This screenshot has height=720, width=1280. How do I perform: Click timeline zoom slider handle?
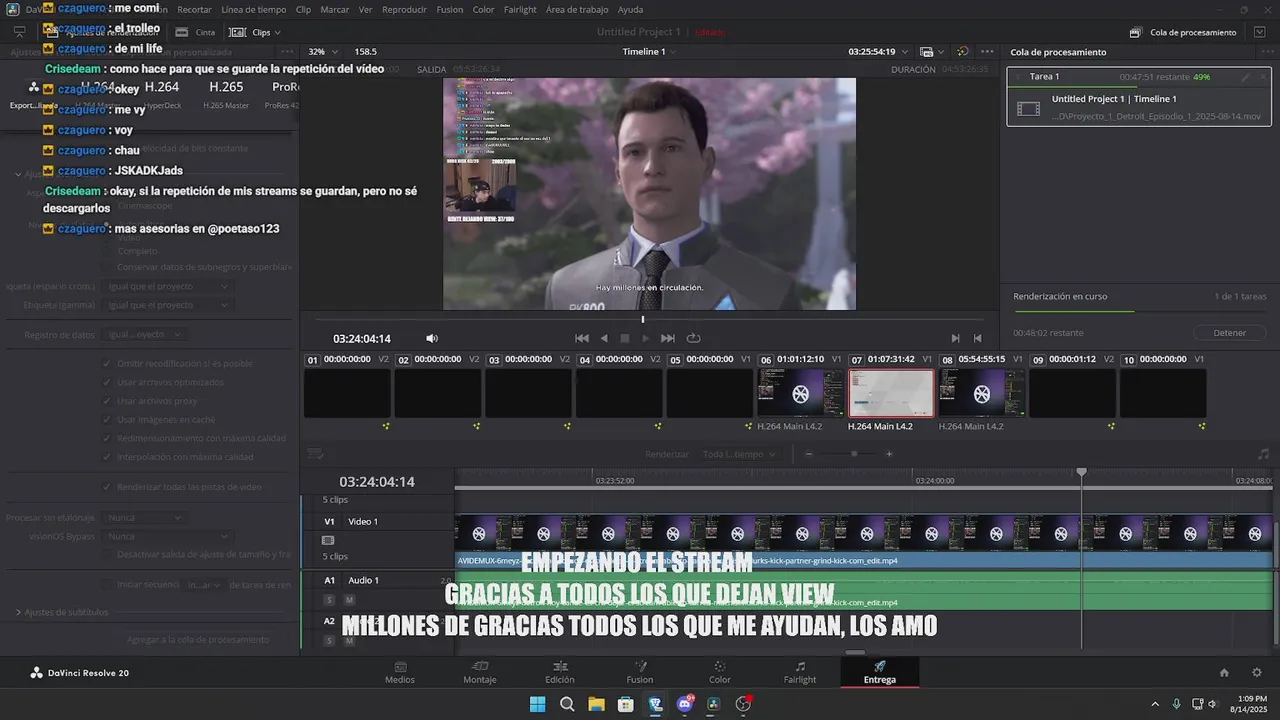click(x=854, y=454)
